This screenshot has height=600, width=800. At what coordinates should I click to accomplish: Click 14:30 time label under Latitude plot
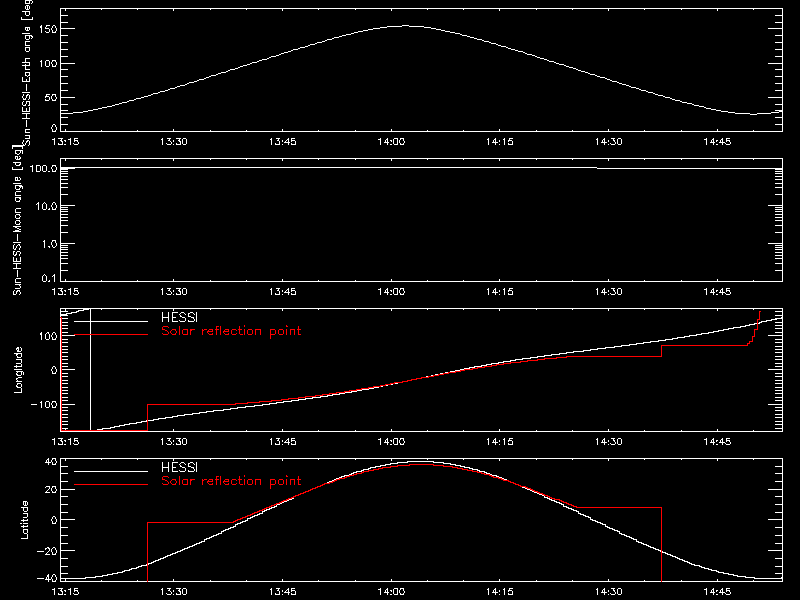[x=609, y=592]
